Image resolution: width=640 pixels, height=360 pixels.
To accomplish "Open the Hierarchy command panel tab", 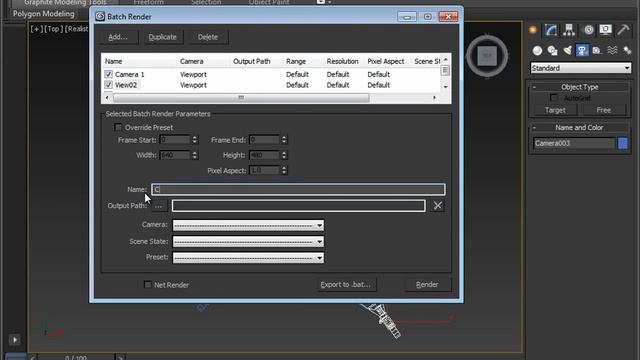I will click(569, 30).
